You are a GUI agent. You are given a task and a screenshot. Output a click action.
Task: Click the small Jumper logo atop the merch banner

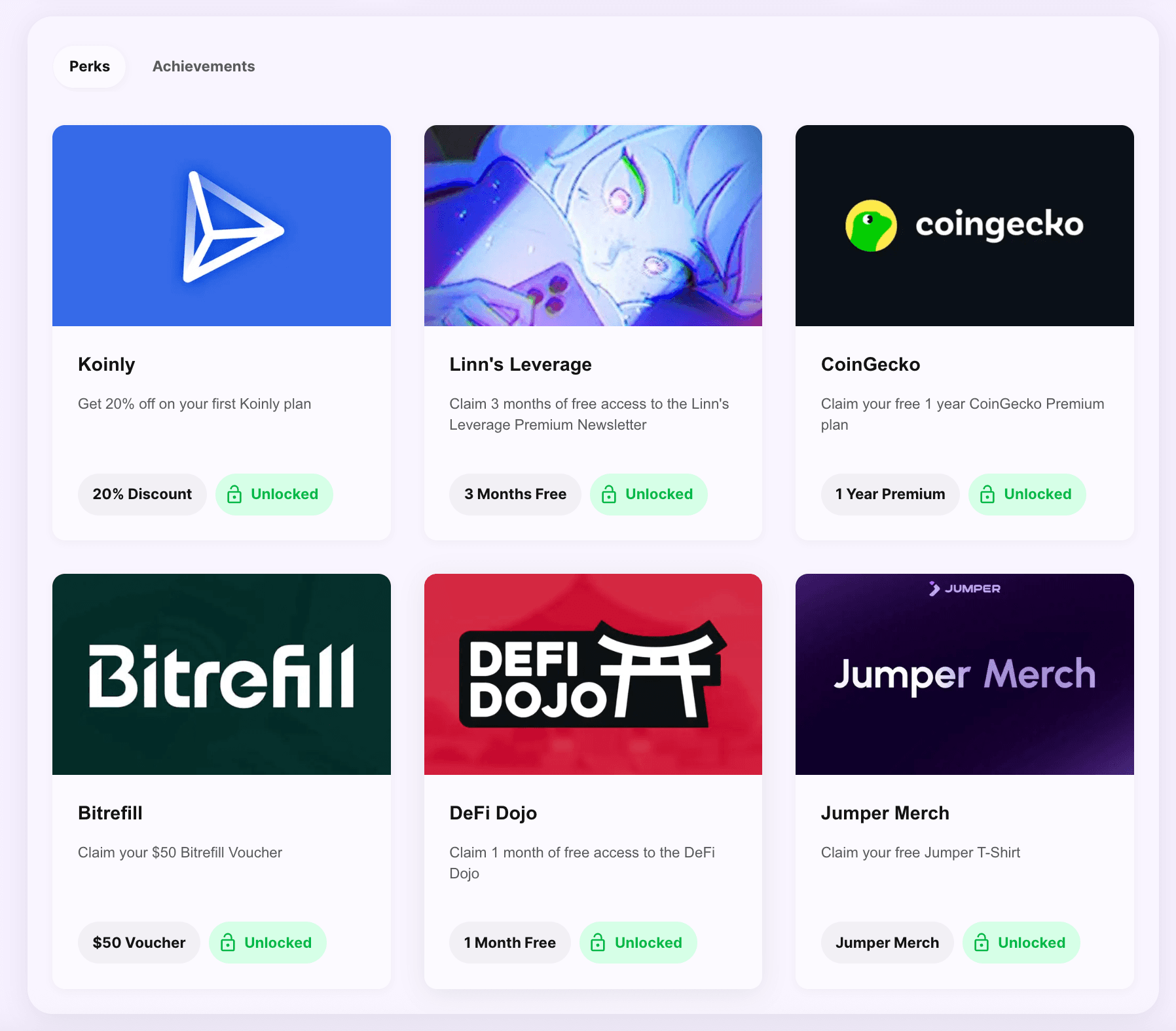coord(965,588)
